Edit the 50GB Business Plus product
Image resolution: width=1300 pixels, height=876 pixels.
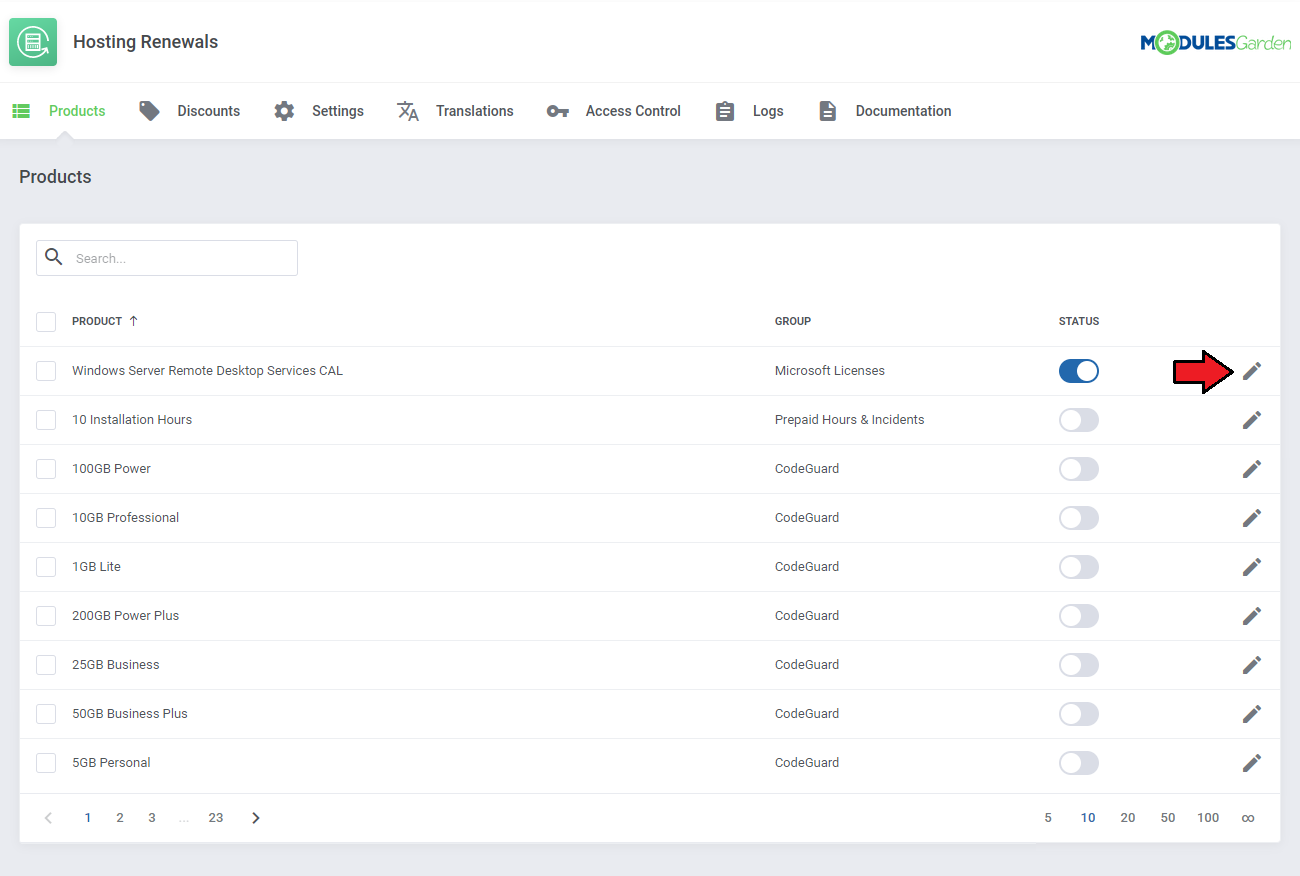1252,714
